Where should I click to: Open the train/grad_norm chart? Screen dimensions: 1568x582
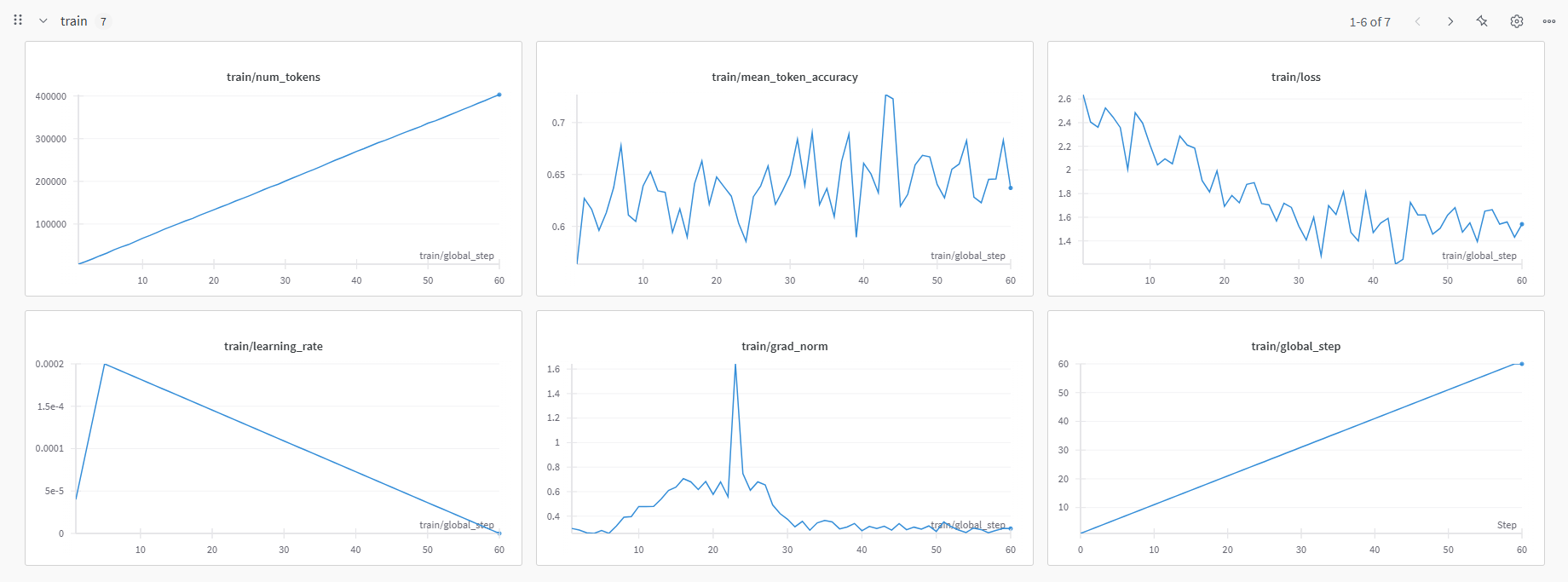(785, 438)
